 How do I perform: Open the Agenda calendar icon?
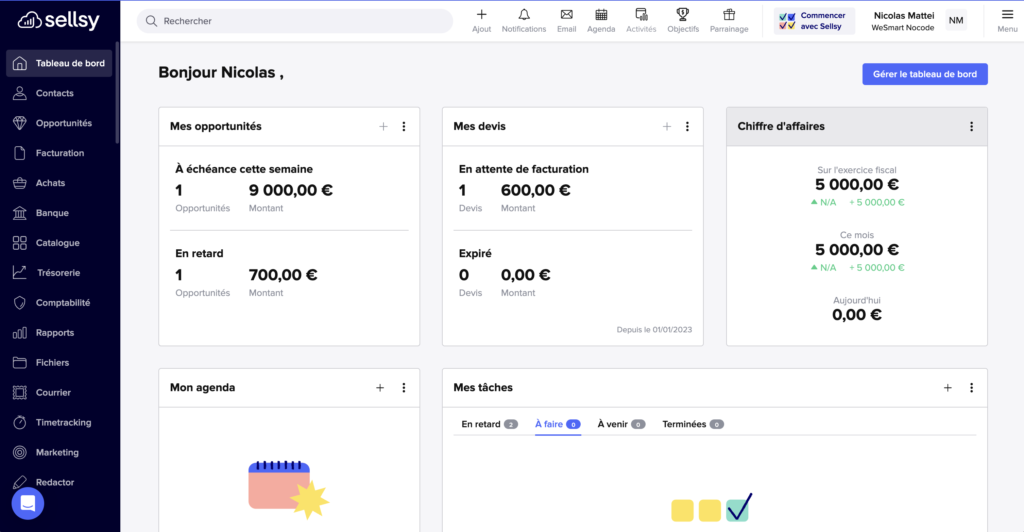point(601,15)
